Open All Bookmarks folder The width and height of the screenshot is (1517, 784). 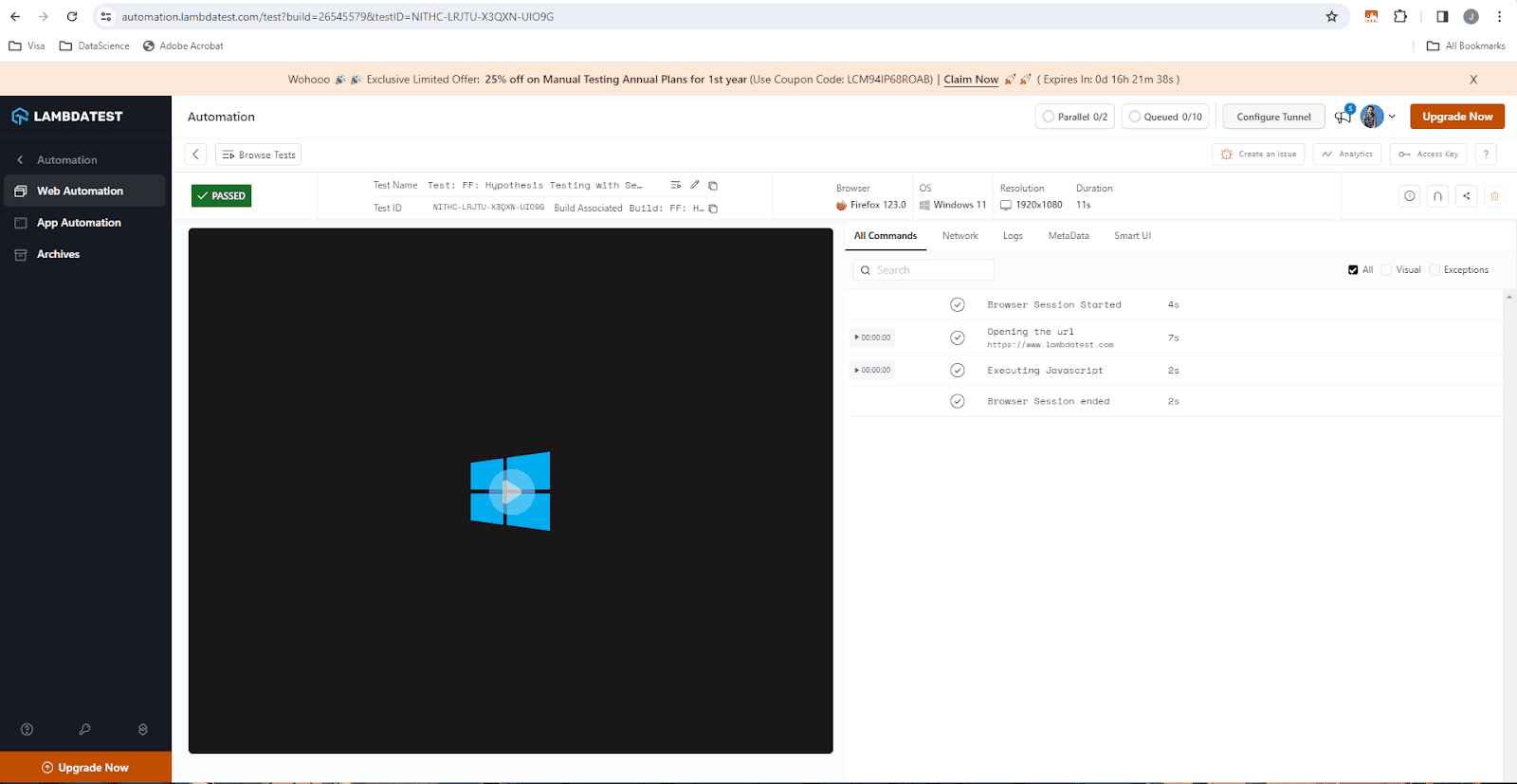pos(1466,46)
